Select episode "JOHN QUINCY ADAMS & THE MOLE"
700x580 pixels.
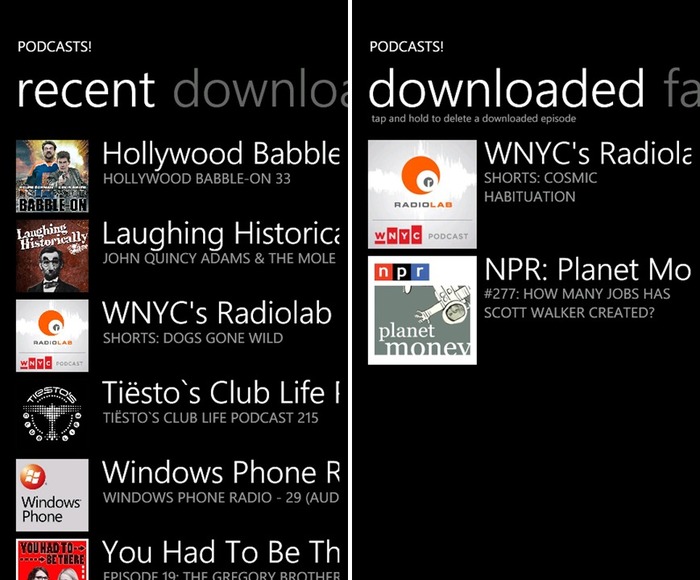click(219, 258)
